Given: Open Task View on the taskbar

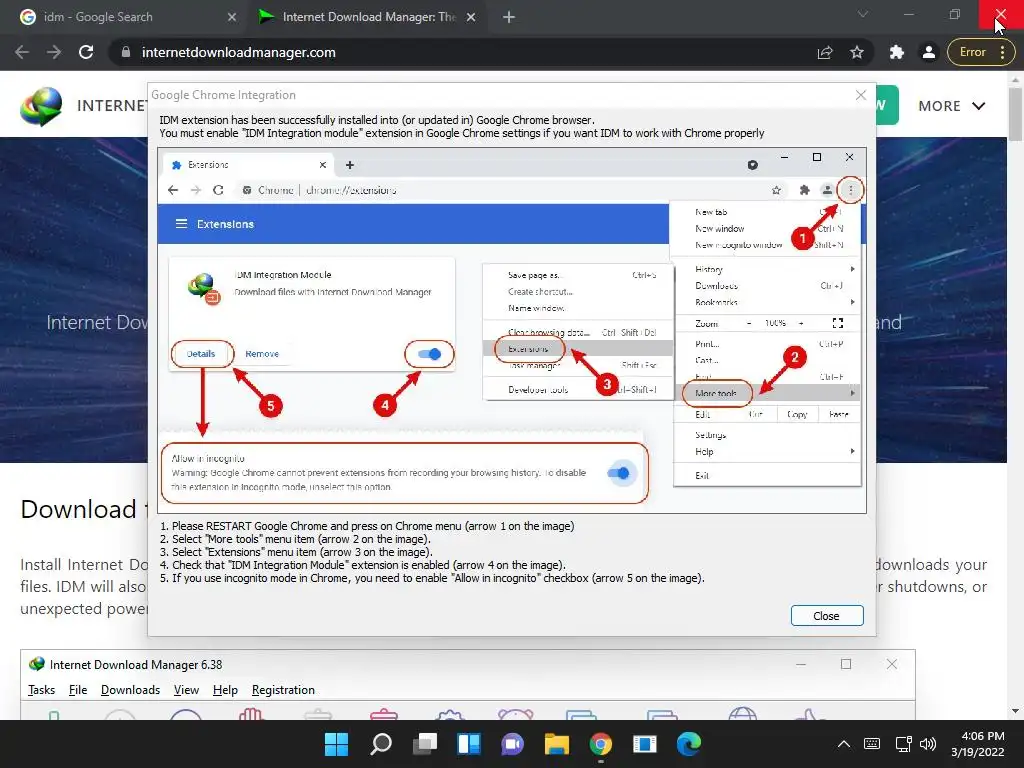Looking at the screenshot, I should (425, 744).
